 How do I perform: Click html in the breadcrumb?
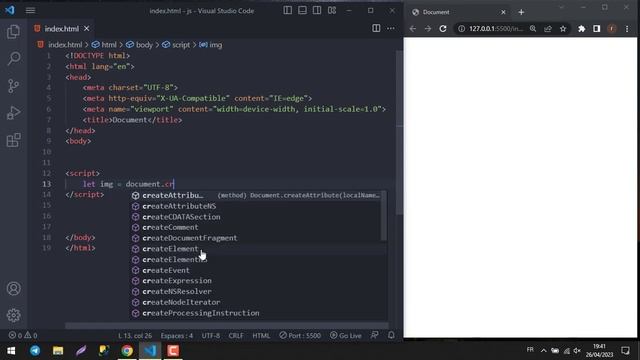coord(109,45)
